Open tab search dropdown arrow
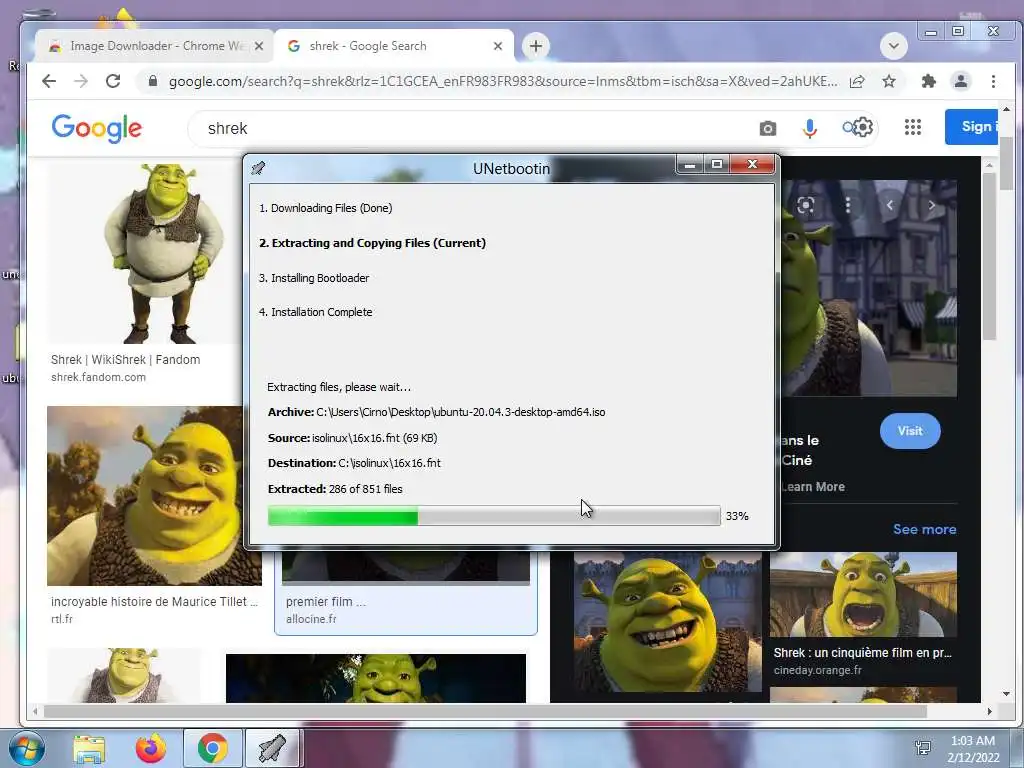This screenshot has width=1024, height=768. [x=893, y=46]
